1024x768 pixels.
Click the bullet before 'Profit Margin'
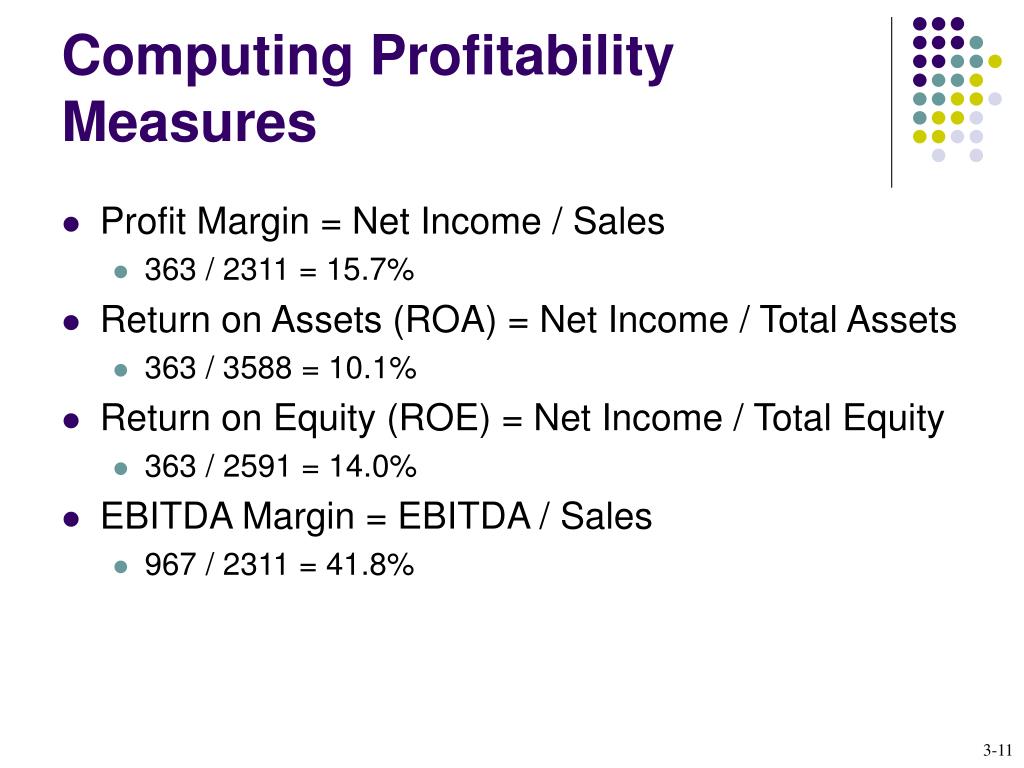[x=71, y=225]
